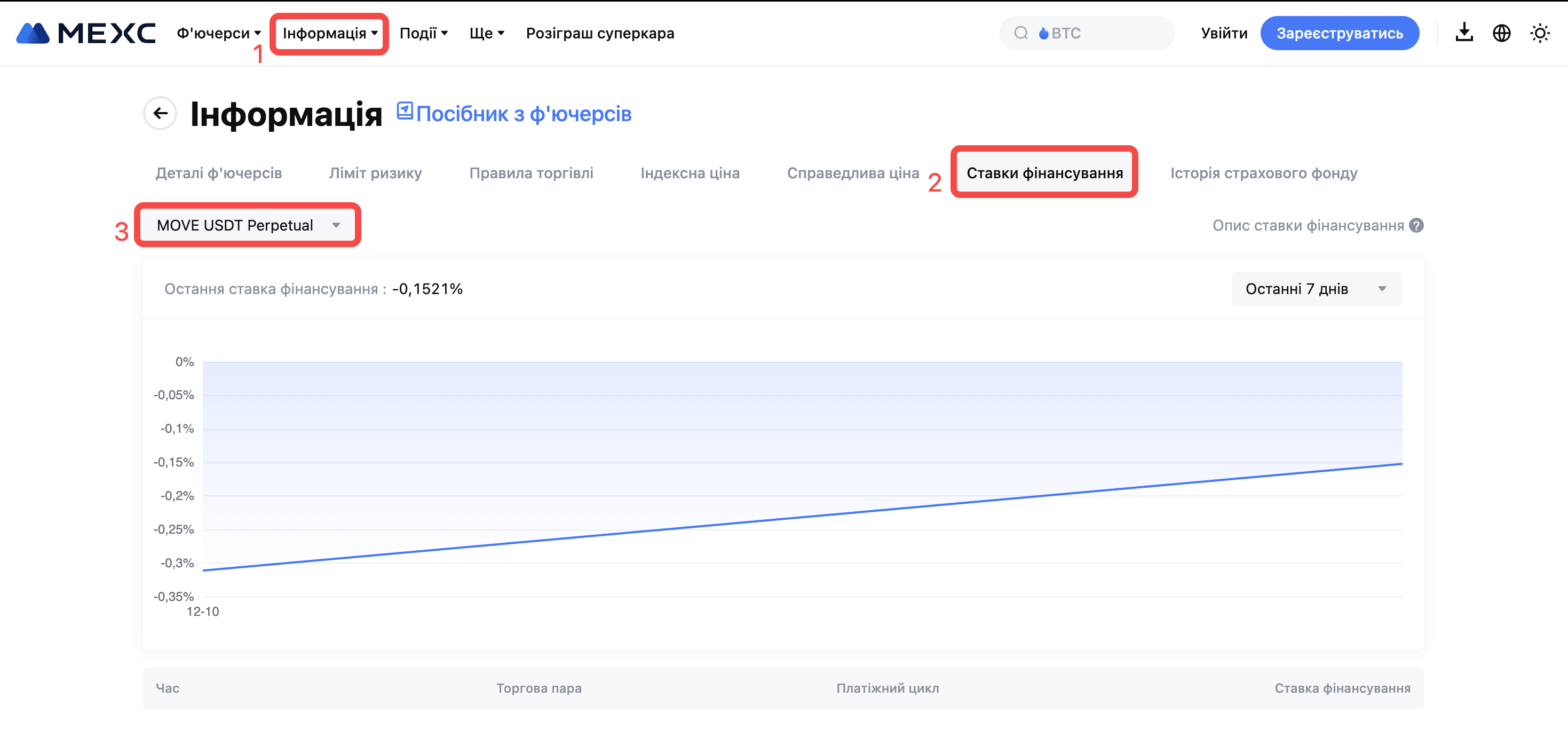Viewport: 1568px width, 729px height.
Task: Open the language globe icon
Action: (x=1502, y=33)
